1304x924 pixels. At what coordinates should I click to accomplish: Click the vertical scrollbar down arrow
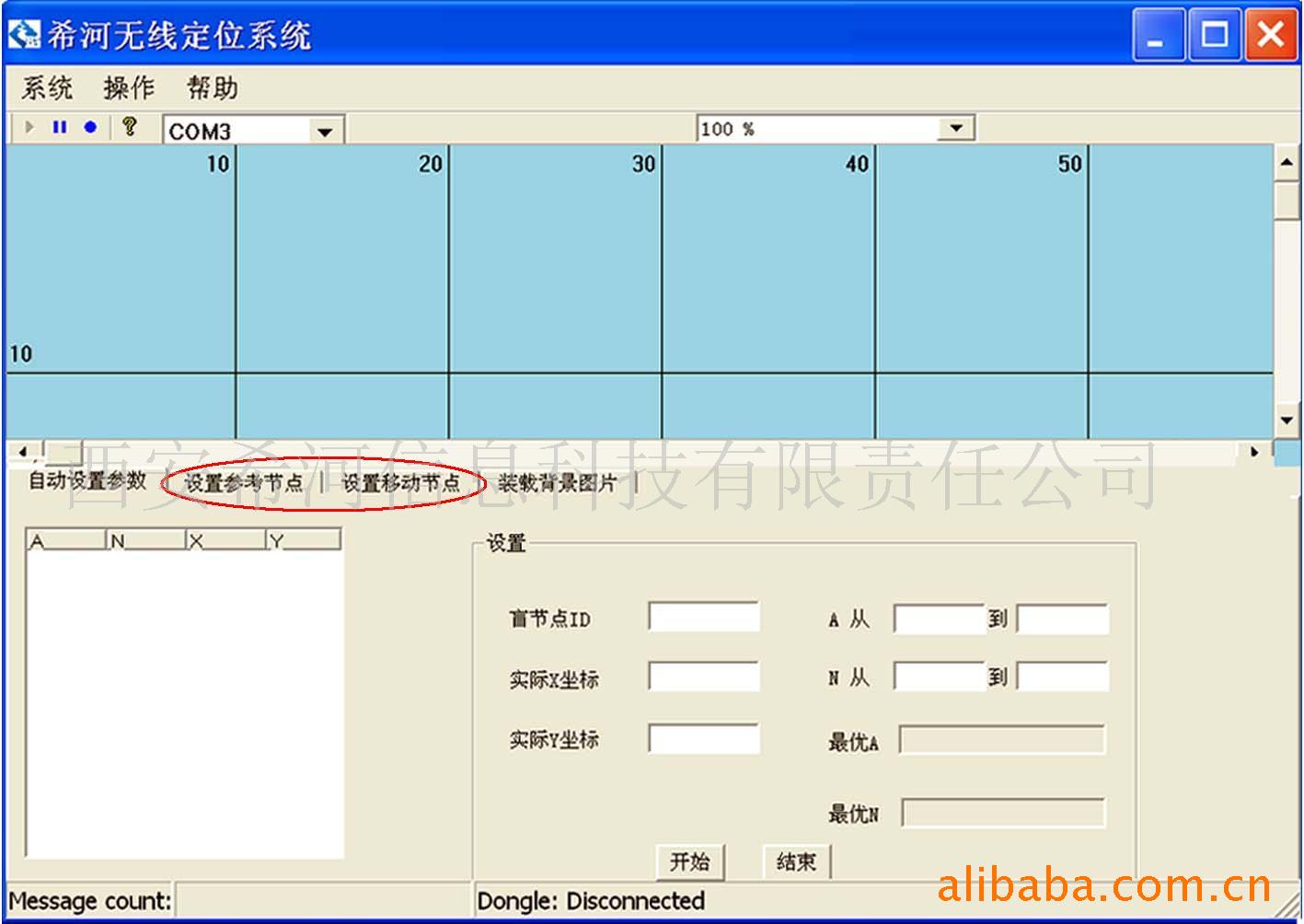tap(1287, 421)
